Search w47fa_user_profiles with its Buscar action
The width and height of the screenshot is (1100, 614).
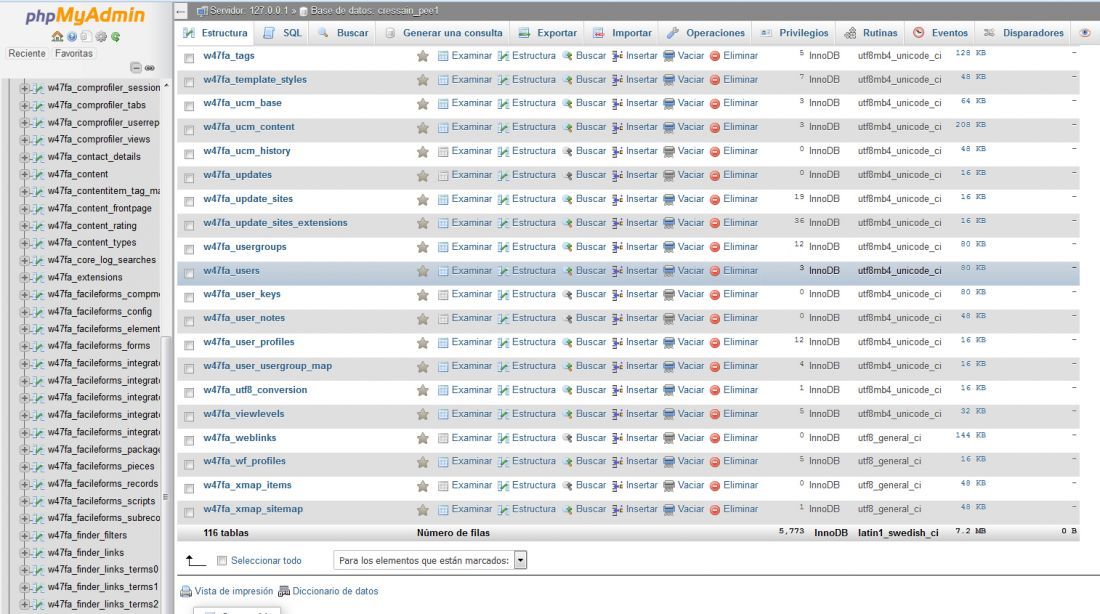click(584, 342)
